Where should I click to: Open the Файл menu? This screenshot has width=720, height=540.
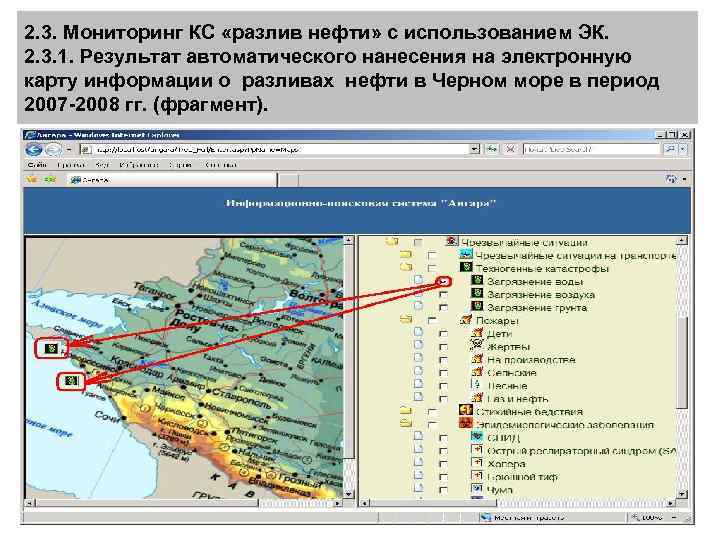coord(37,165)
